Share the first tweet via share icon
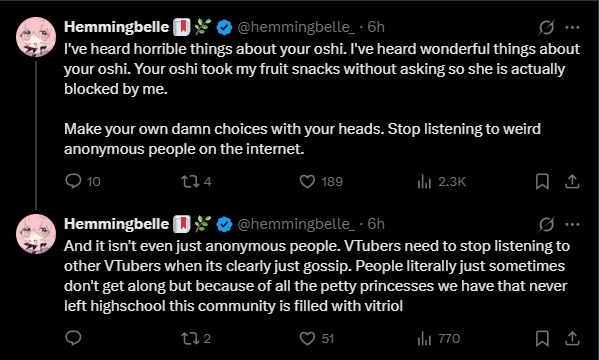 [x=572, y=182]
